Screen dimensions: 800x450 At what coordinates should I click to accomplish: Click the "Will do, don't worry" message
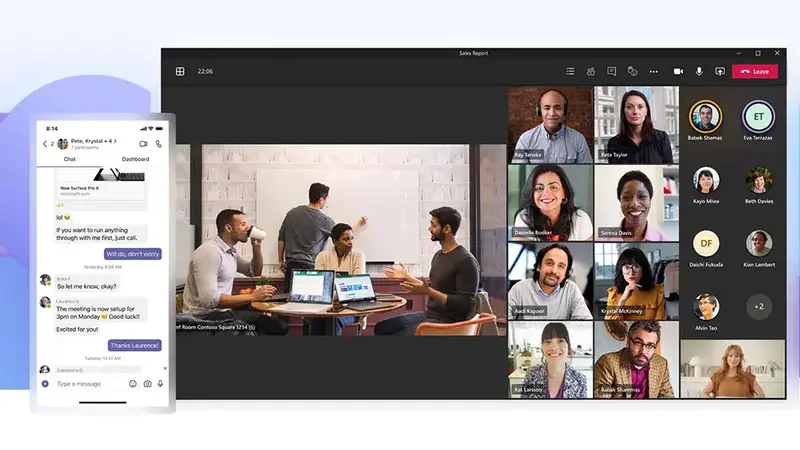(133, 254)
